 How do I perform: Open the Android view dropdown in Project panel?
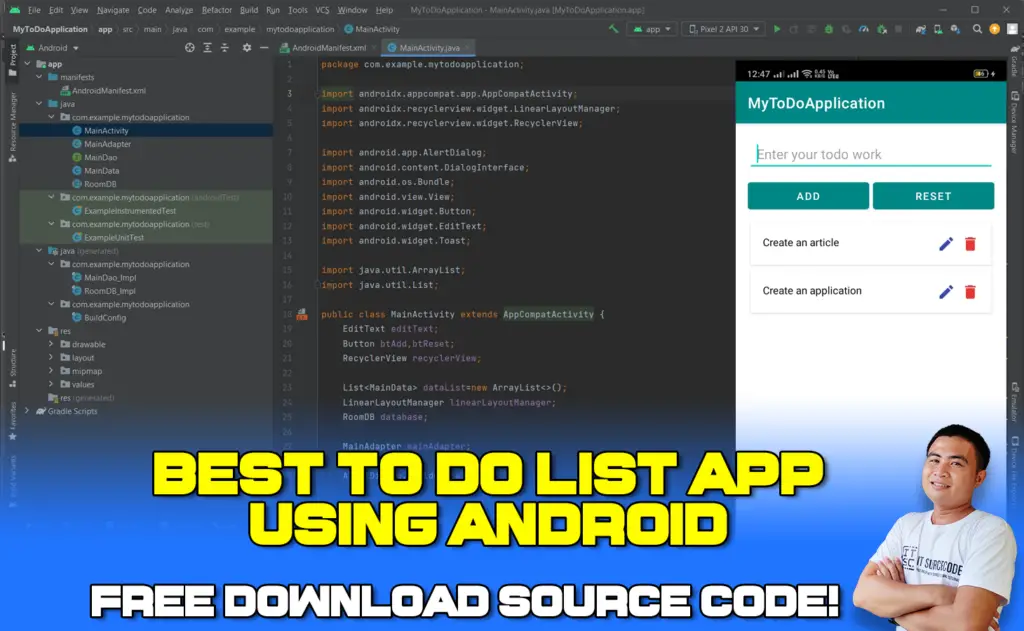point(53,48)
